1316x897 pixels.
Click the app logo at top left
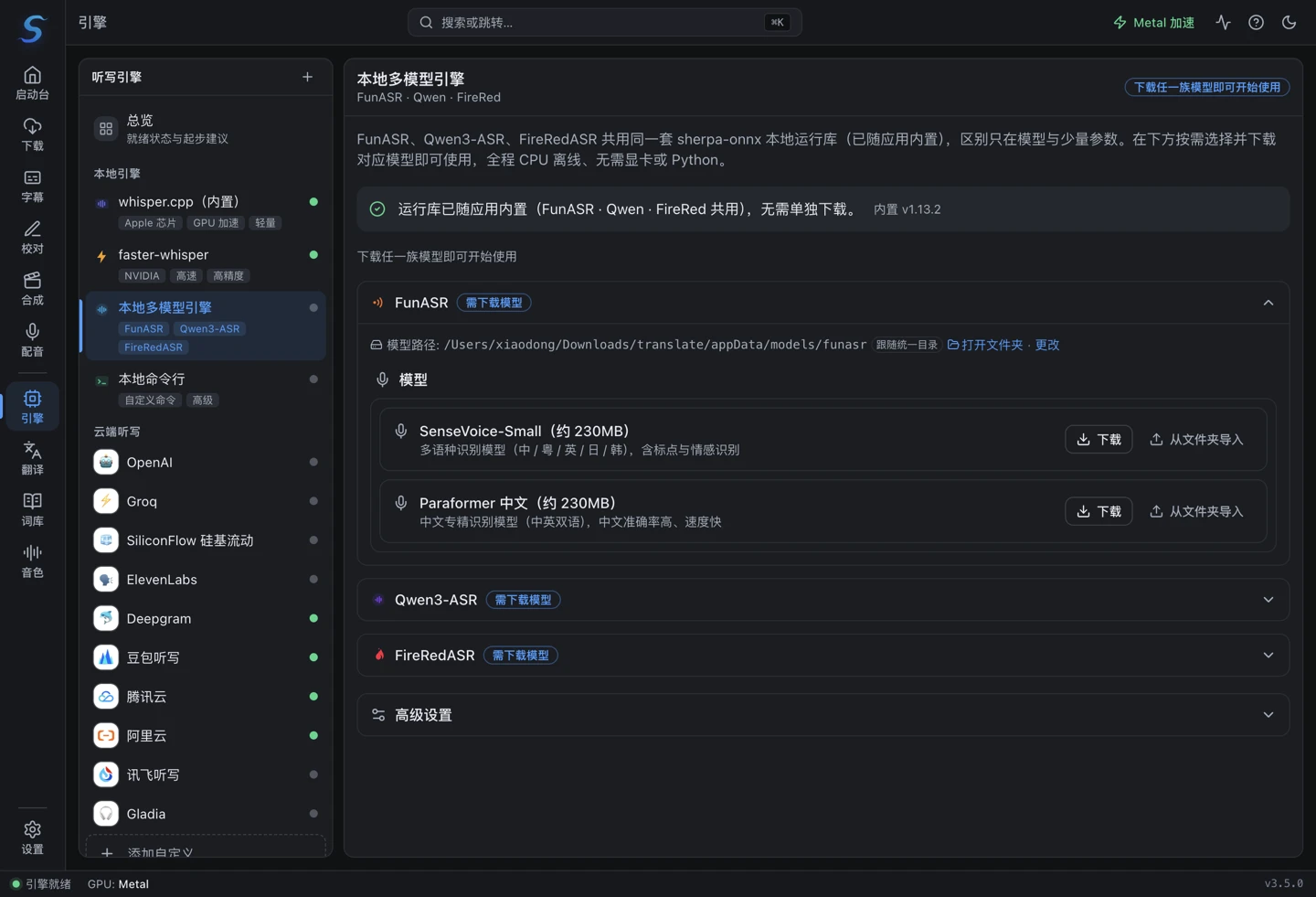pyautogui.click(x=32, y=27)
